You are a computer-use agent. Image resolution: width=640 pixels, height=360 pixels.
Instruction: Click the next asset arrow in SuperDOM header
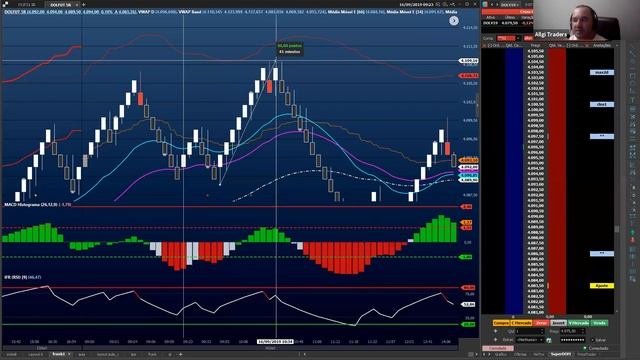coord(497,4)
